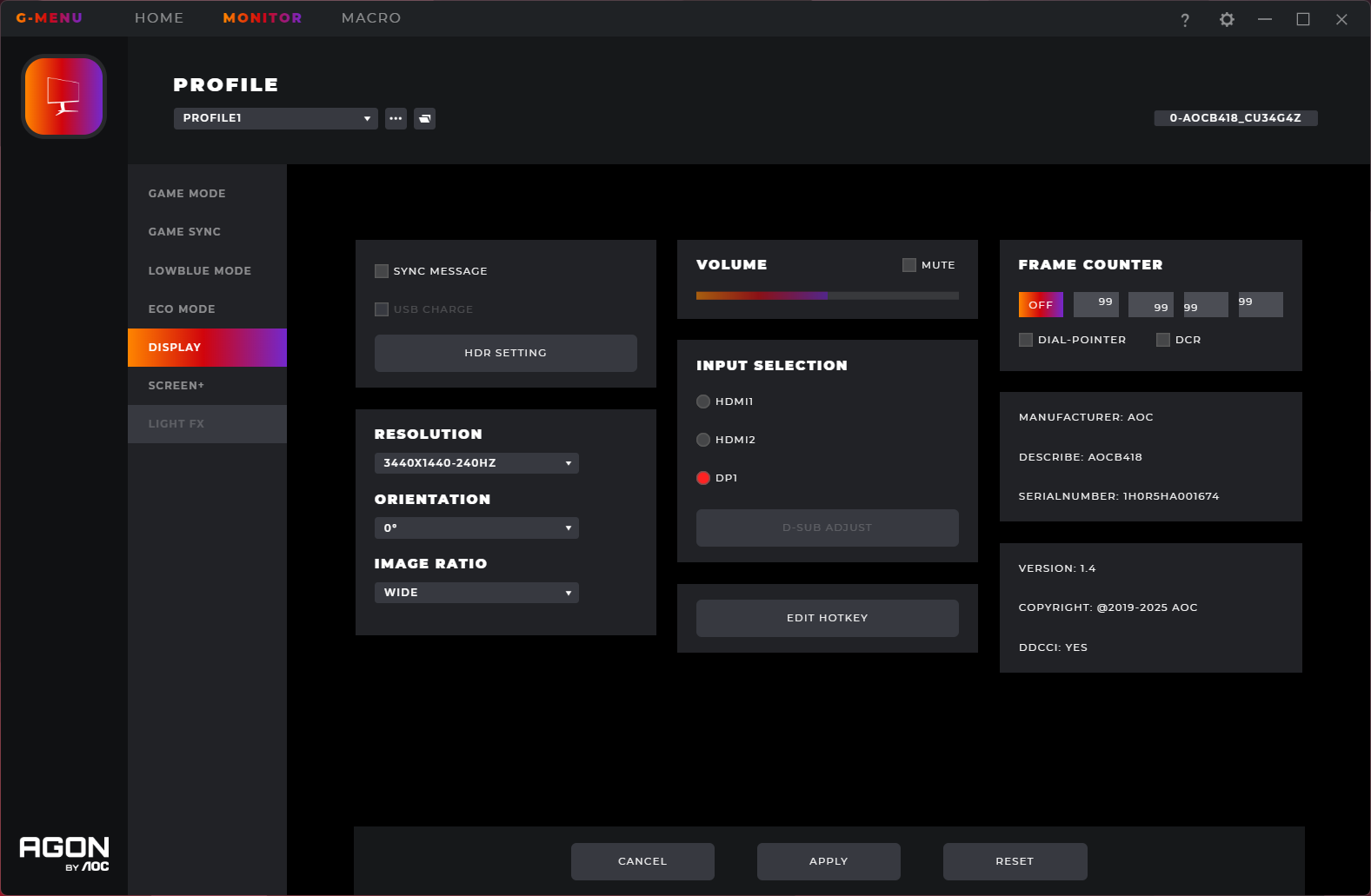The width and height of the screenshot is (1371, 896).
Task: Apply the display settings
Action: click(x=829, y=861)
